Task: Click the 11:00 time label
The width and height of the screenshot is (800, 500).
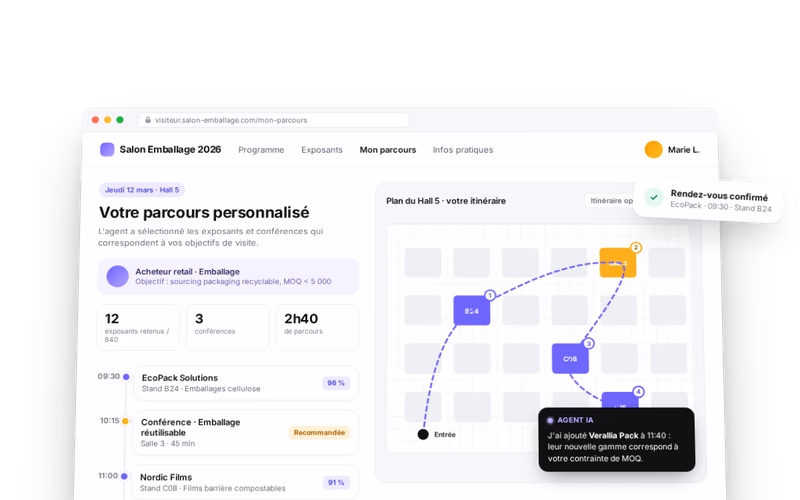Action: 108,476
